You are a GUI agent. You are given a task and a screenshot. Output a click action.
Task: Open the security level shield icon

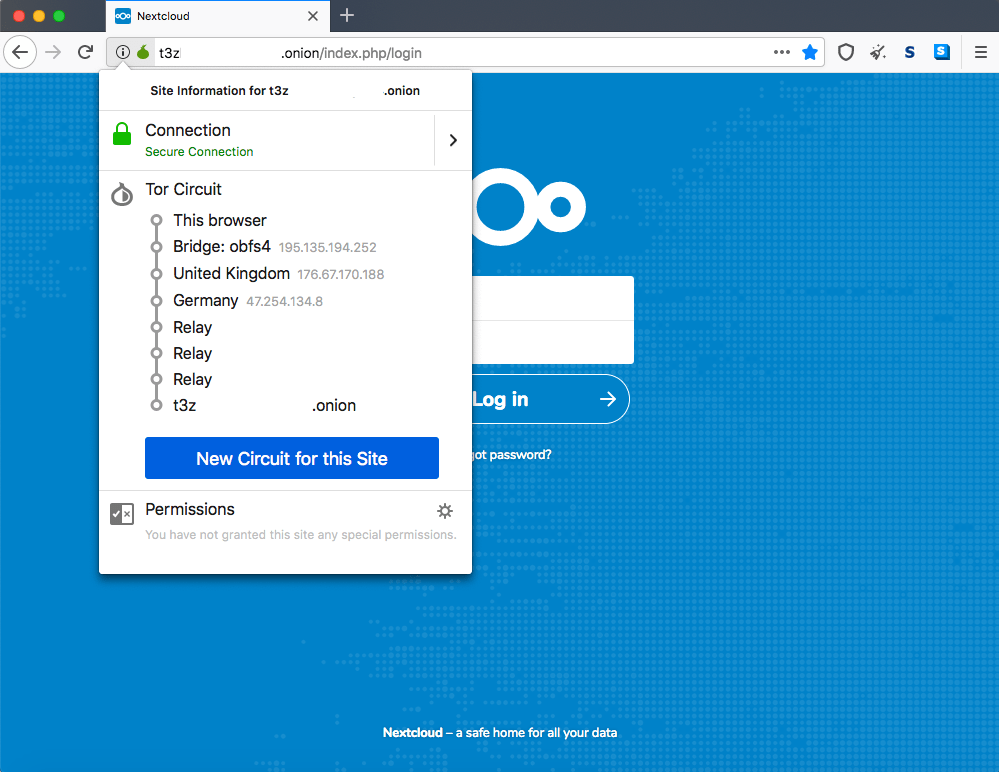click(x=845, y=52)
